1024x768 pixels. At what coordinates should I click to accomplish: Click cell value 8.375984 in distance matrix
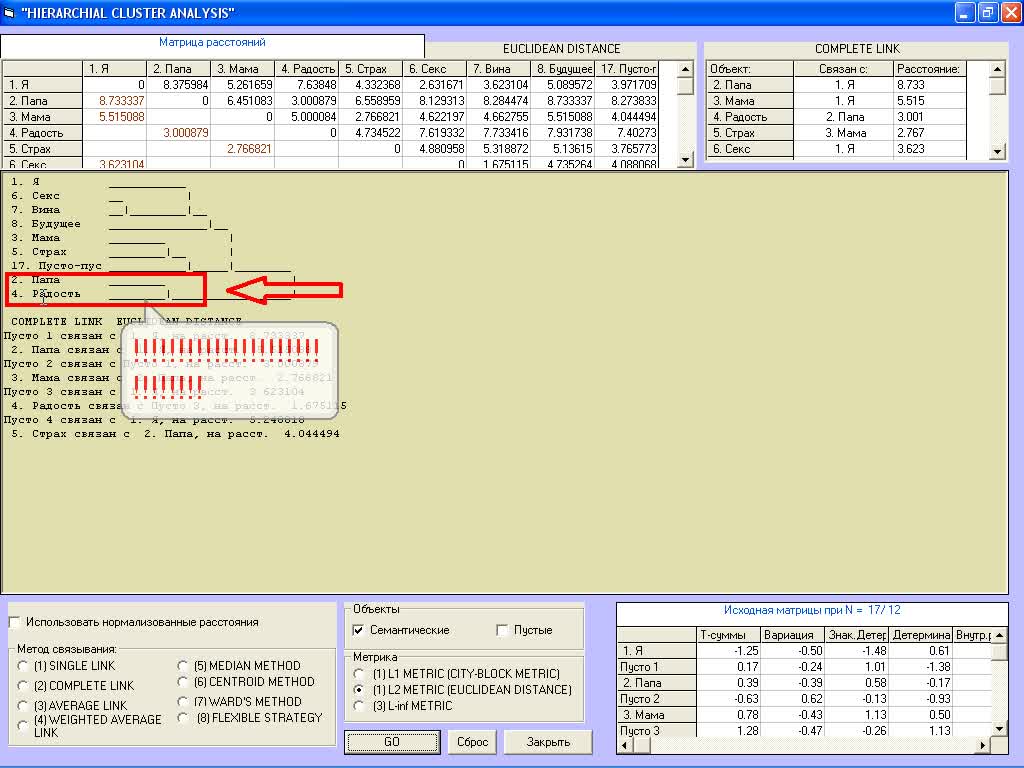click(179, 85)
